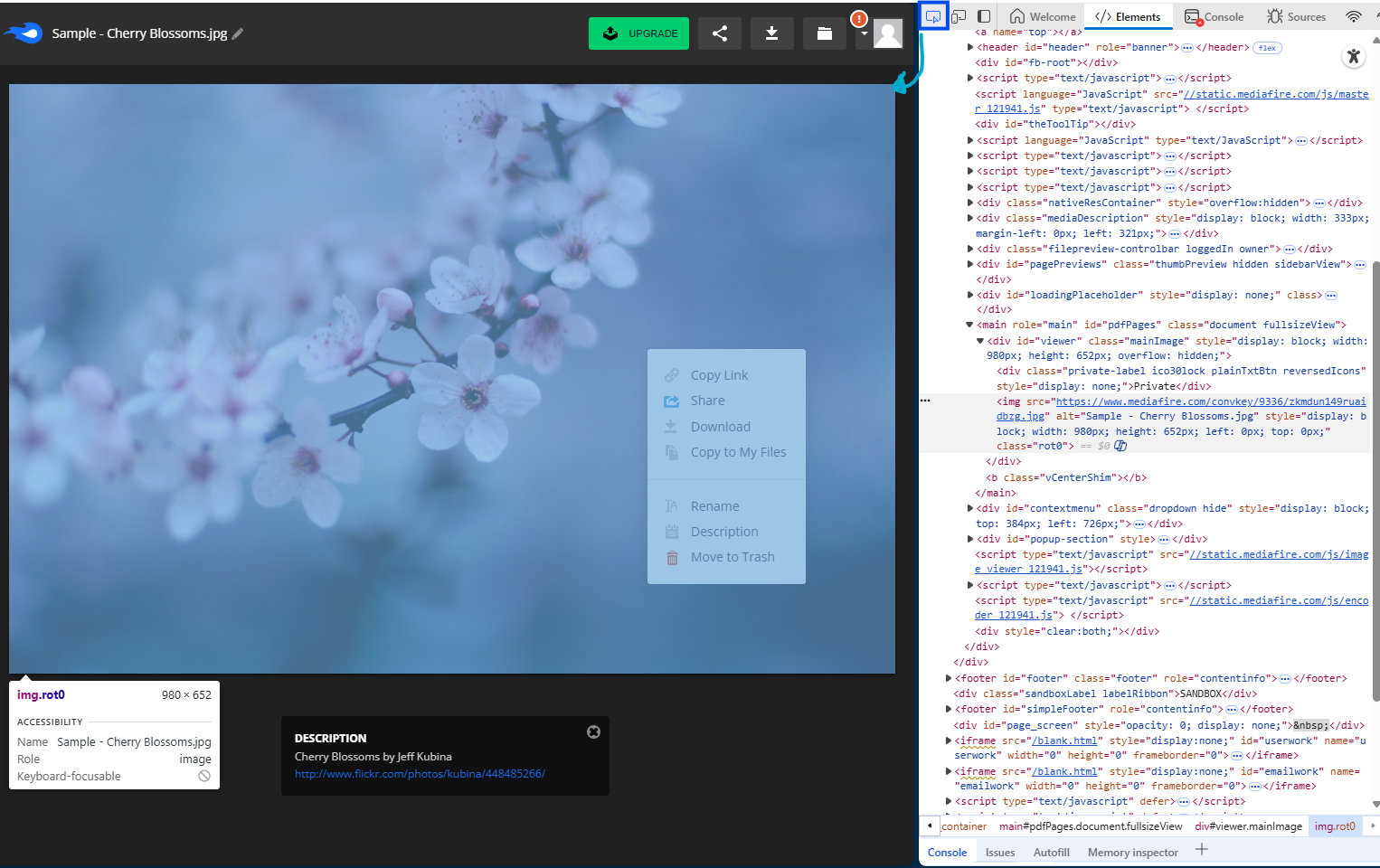The image size is (1380, 868).
Task: Expand the header banner element node
Action: point(970,47)
